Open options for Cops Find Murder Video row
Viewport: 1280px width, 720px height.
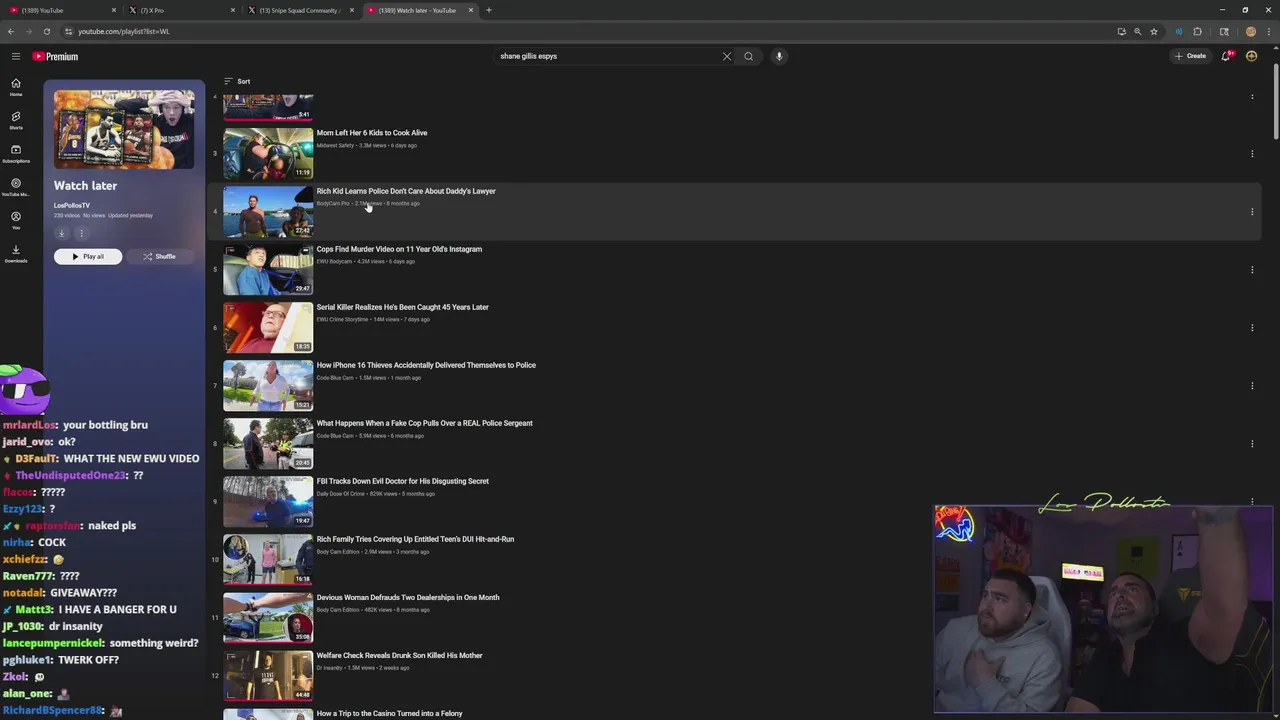(x=1252, y=269)
